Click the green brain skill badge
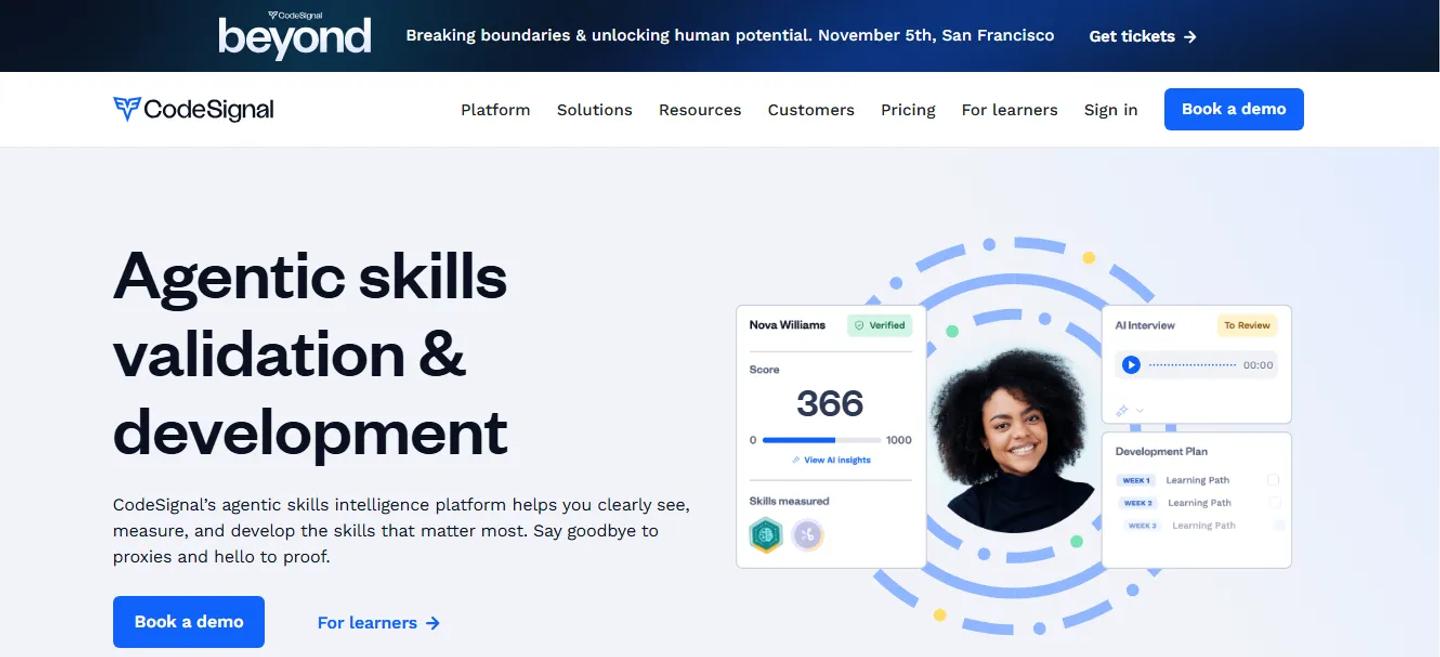This screenshot has height=657, width=1440. [x=766, y=535]
